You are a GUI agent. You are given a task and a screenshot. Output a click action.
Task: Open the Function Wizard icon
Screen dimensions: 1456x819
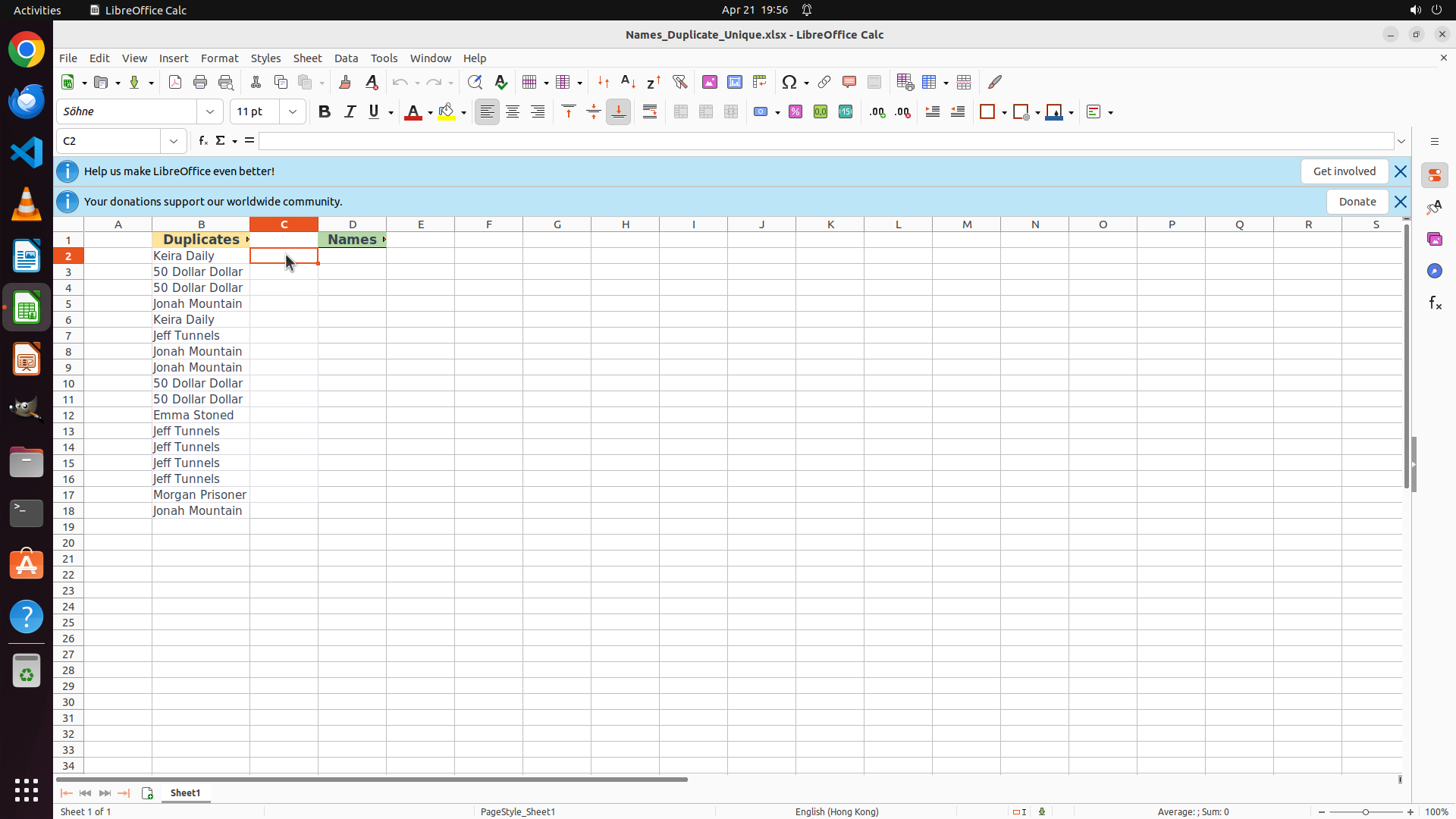[202, 141]
